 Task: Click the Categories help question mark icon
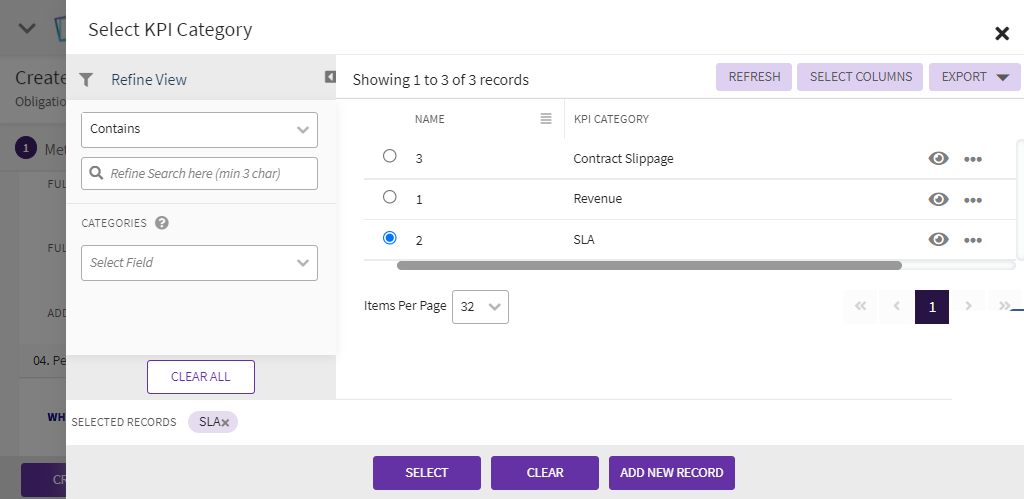pos(162,223)
